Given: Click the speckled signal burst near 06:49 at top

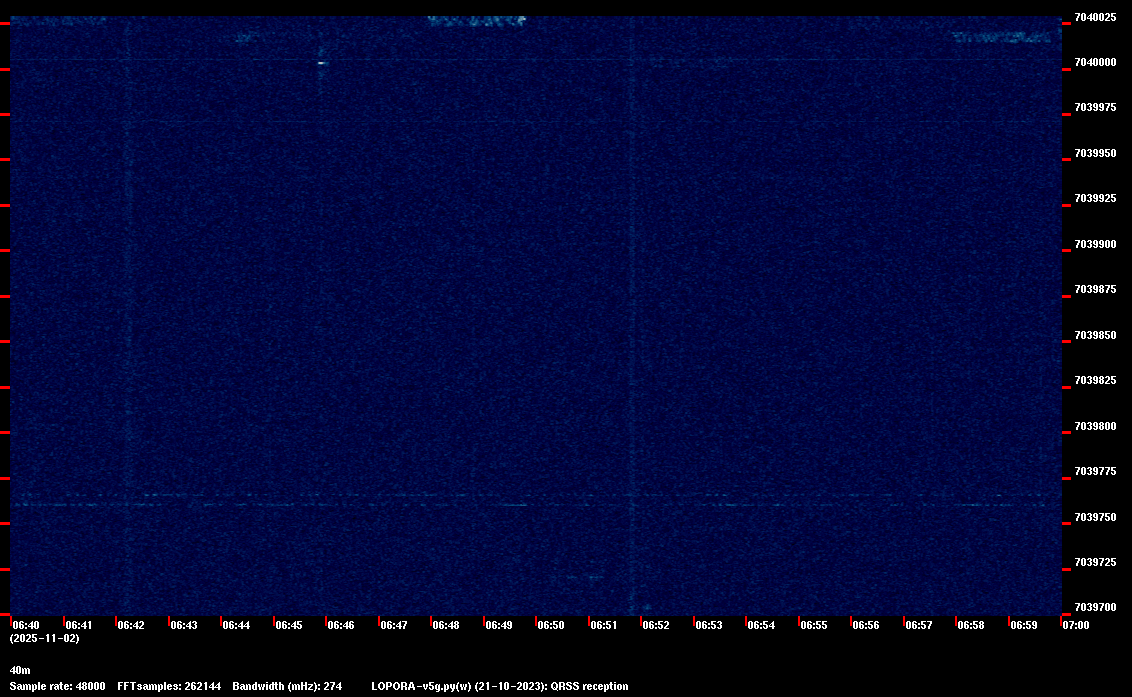Looking at the screenshot, I should tap(476, 21).
